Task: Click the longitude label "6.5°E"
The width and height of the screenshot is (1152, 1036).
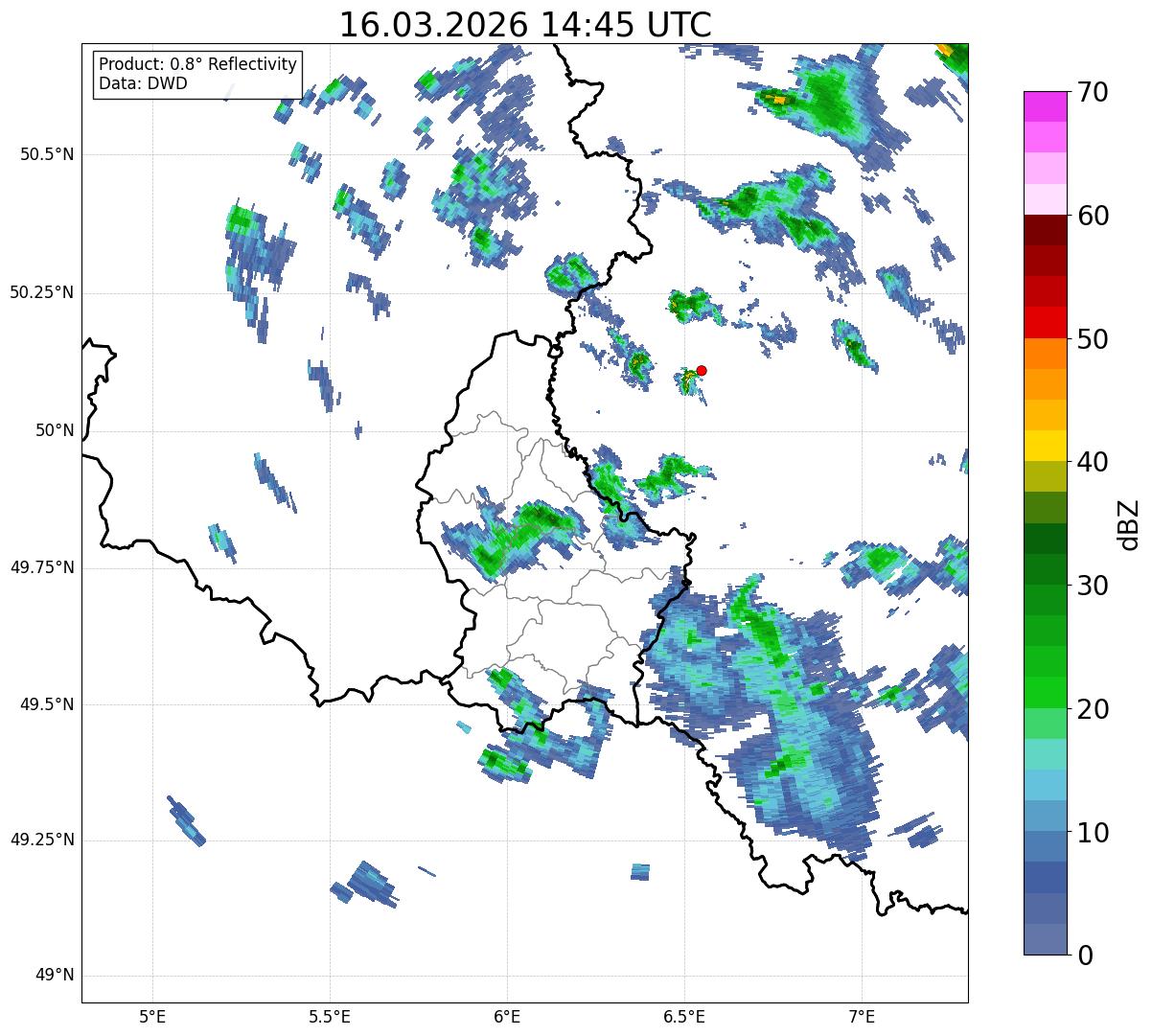Action: tap(684, 1017)
